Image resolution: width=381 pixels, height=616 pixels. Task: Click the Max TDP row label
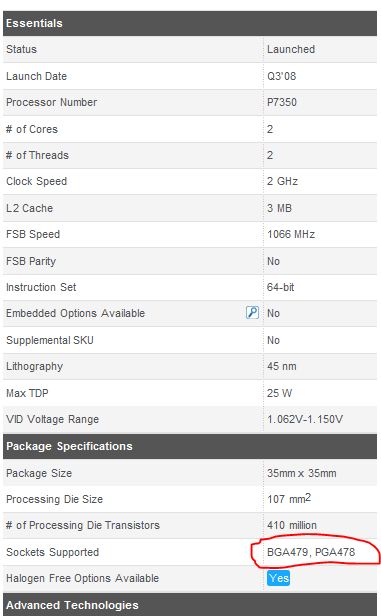click(x=27, y=393)
